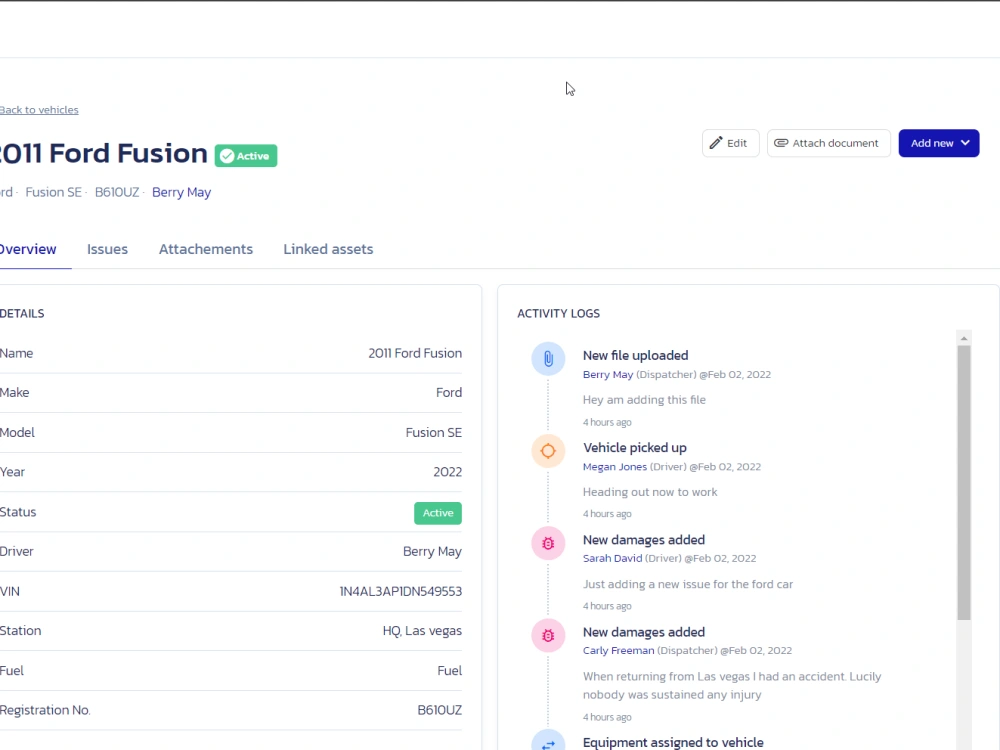This screenshot has height=750, width=1000.
Task: Click the paperclip icon in Attach document button
Action: click(x=781, y=143)
